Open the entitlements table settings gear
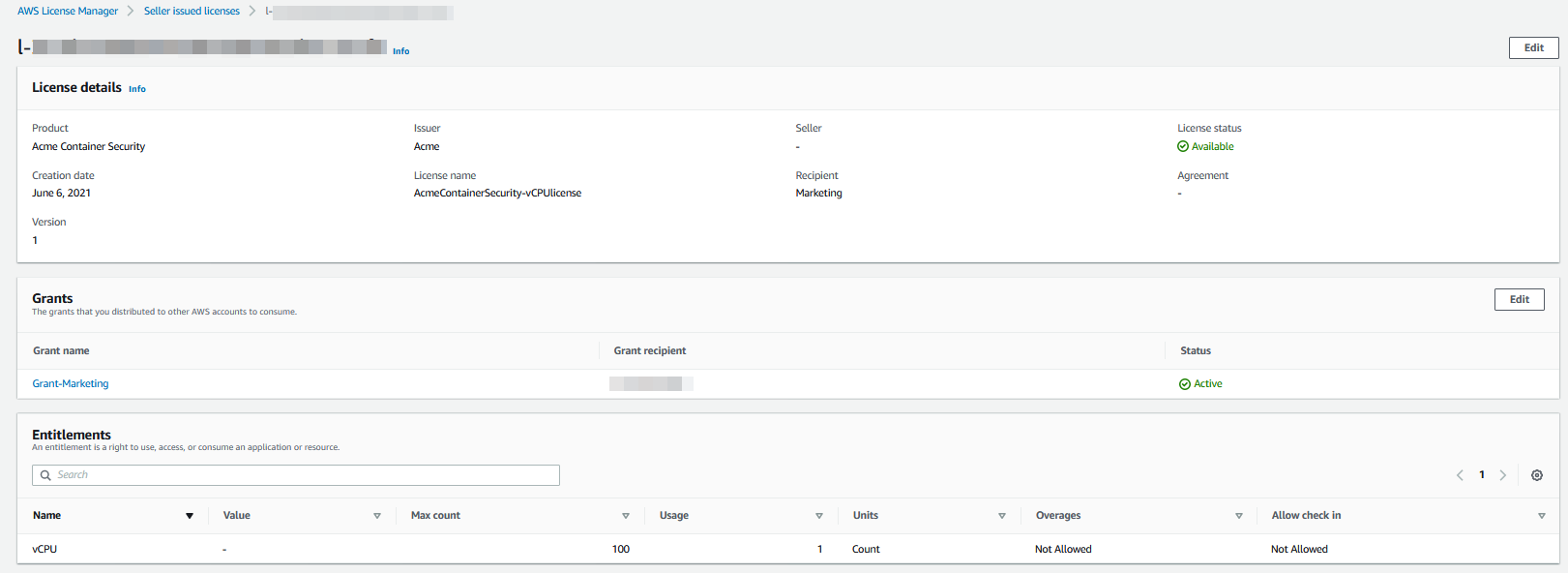This screenshot has height=573, width=1568. pyautogui.click(x=1537, y=475)
